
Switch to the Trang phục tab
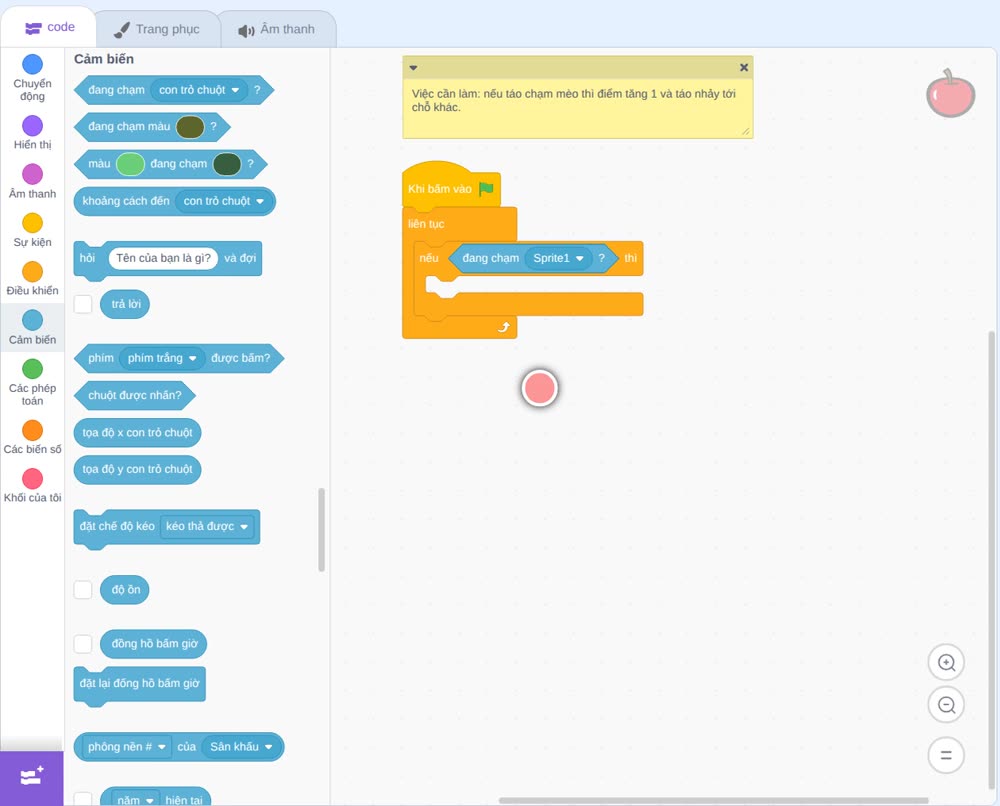pyautogui.click(x=157, y=29)
